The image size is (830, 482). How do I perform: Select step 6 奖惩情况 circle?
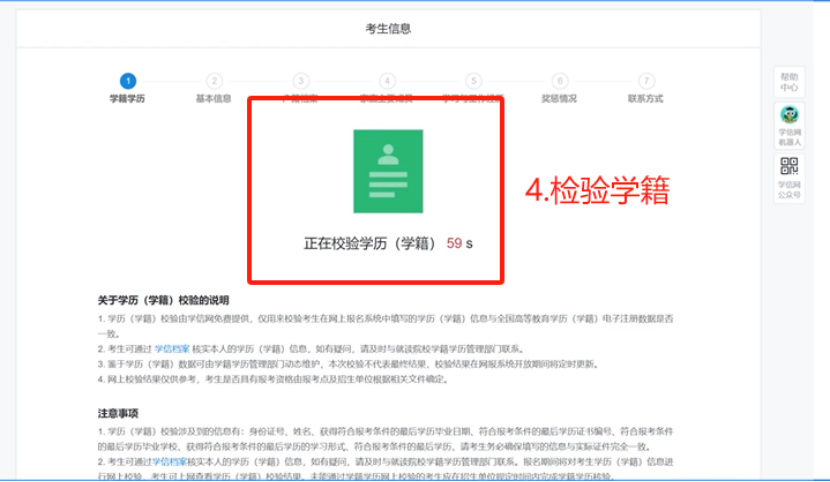point(560,81)
